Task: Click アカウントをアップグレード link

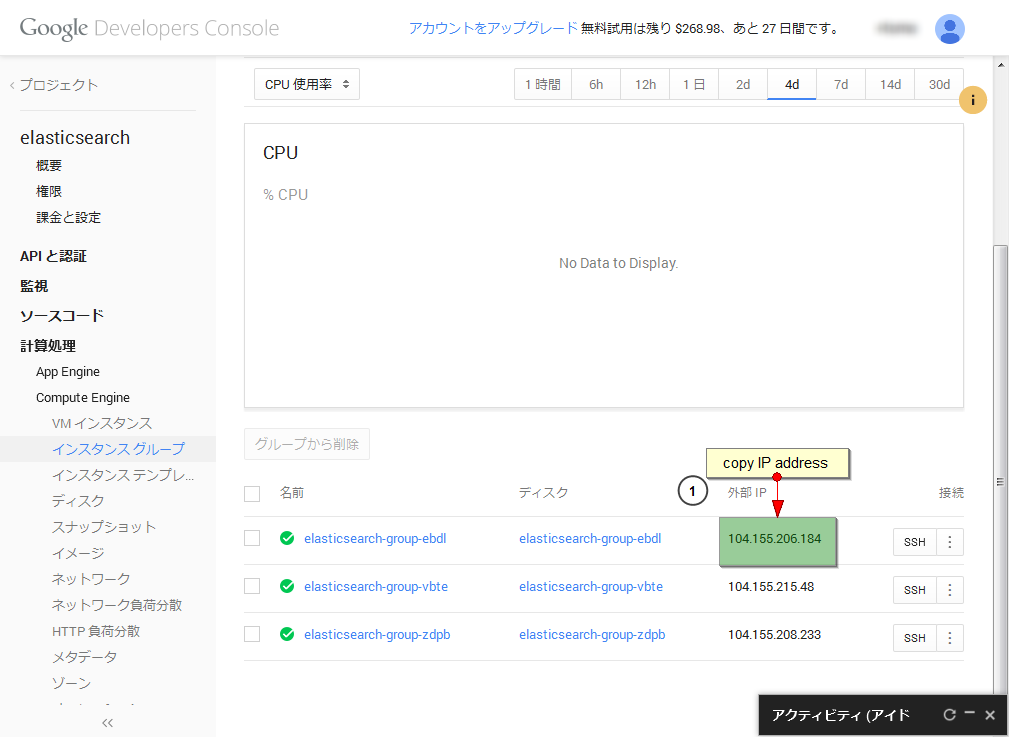Action: click(x=493, y=28)
